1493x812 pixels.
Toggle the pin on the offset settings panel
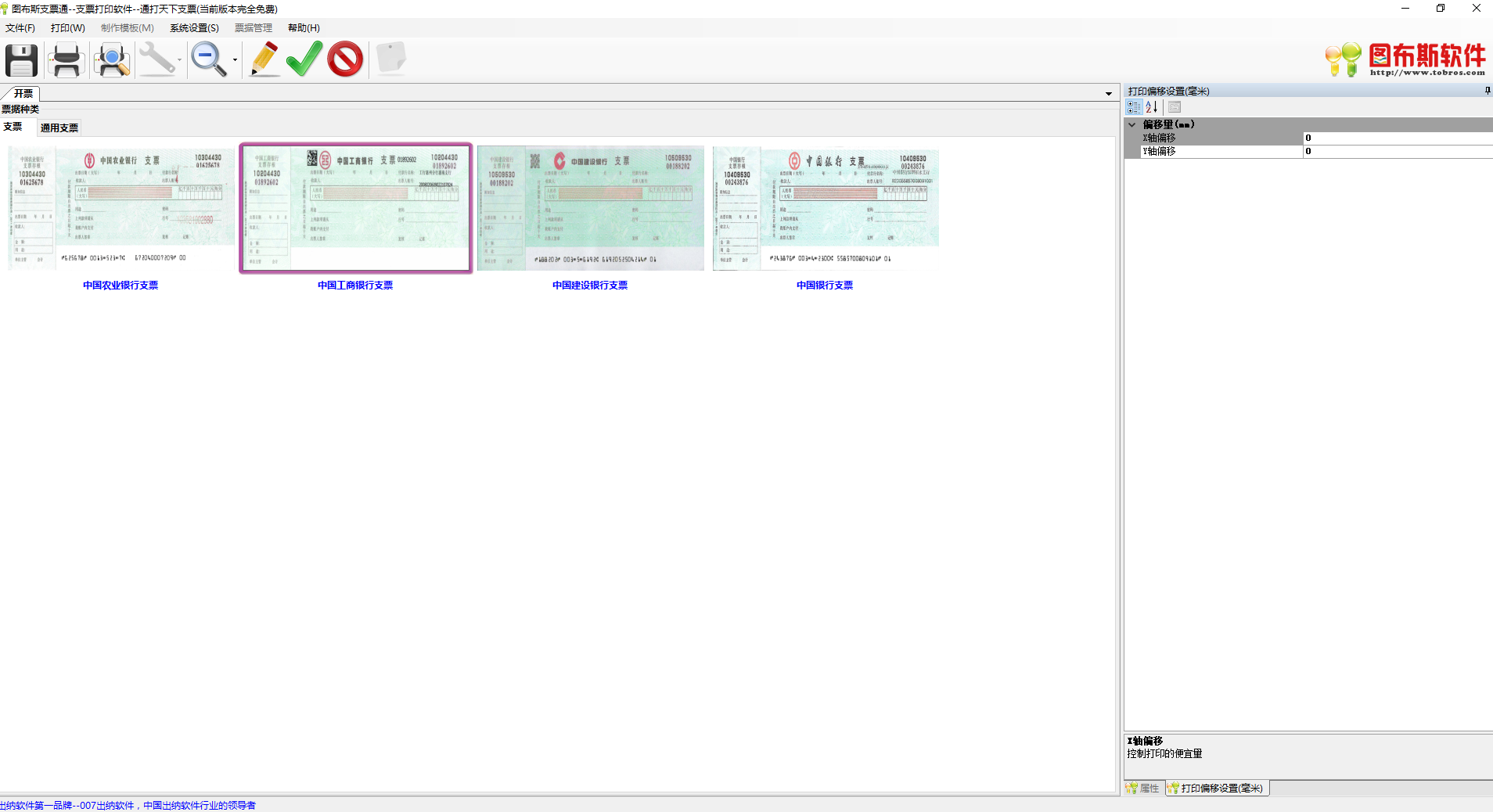point(1488,91)
